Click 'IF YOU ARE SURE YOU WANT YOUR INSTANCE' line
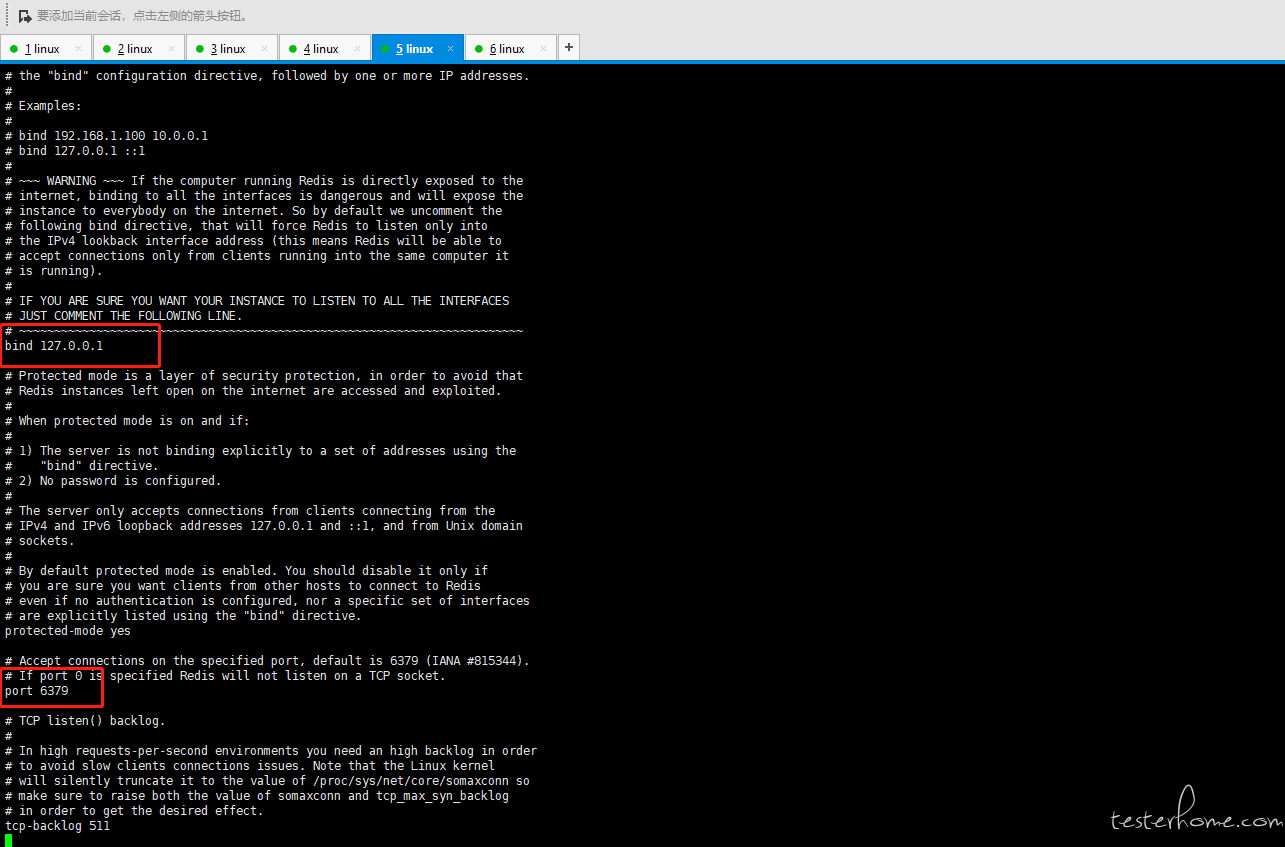The width and height of the screenshot is (1285, 847). [x=257, y=301]
